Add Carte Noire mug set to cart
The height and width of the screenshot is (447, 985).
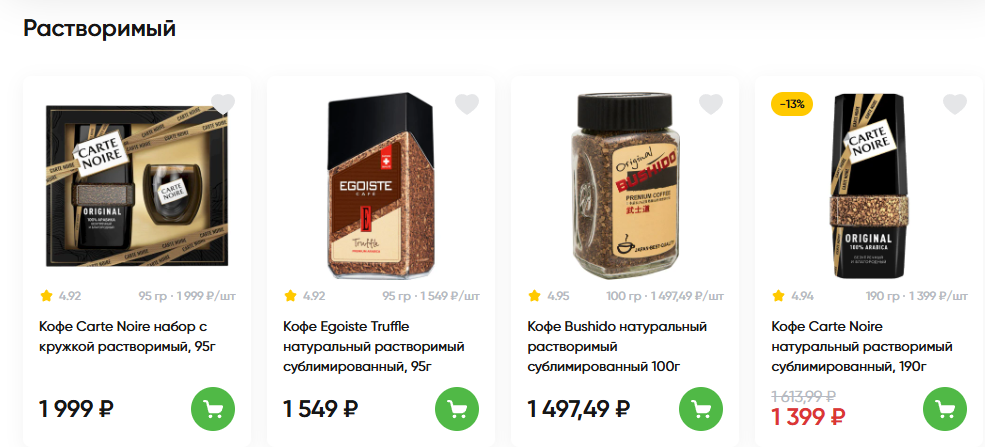(x=213, y=409)
